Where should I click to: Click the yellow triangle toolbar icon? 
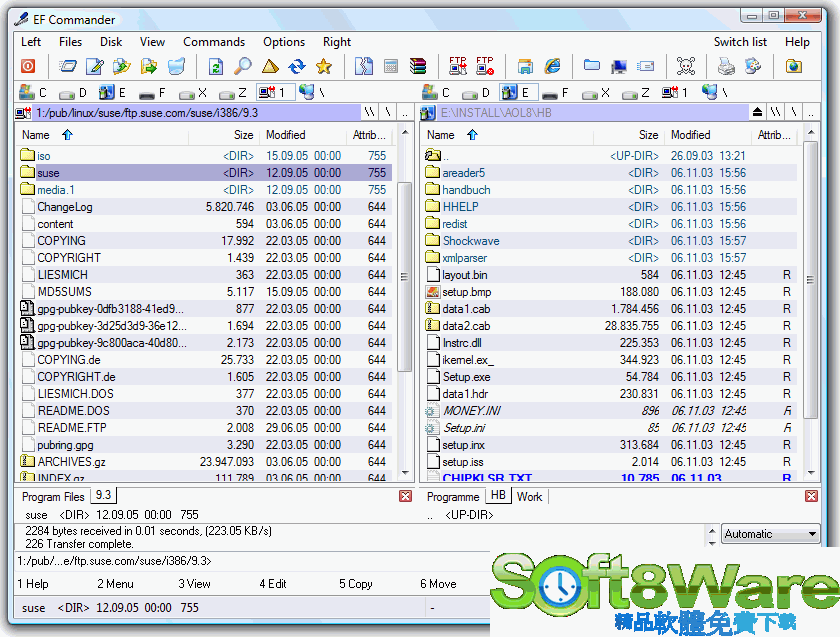(x=270, y=66)
